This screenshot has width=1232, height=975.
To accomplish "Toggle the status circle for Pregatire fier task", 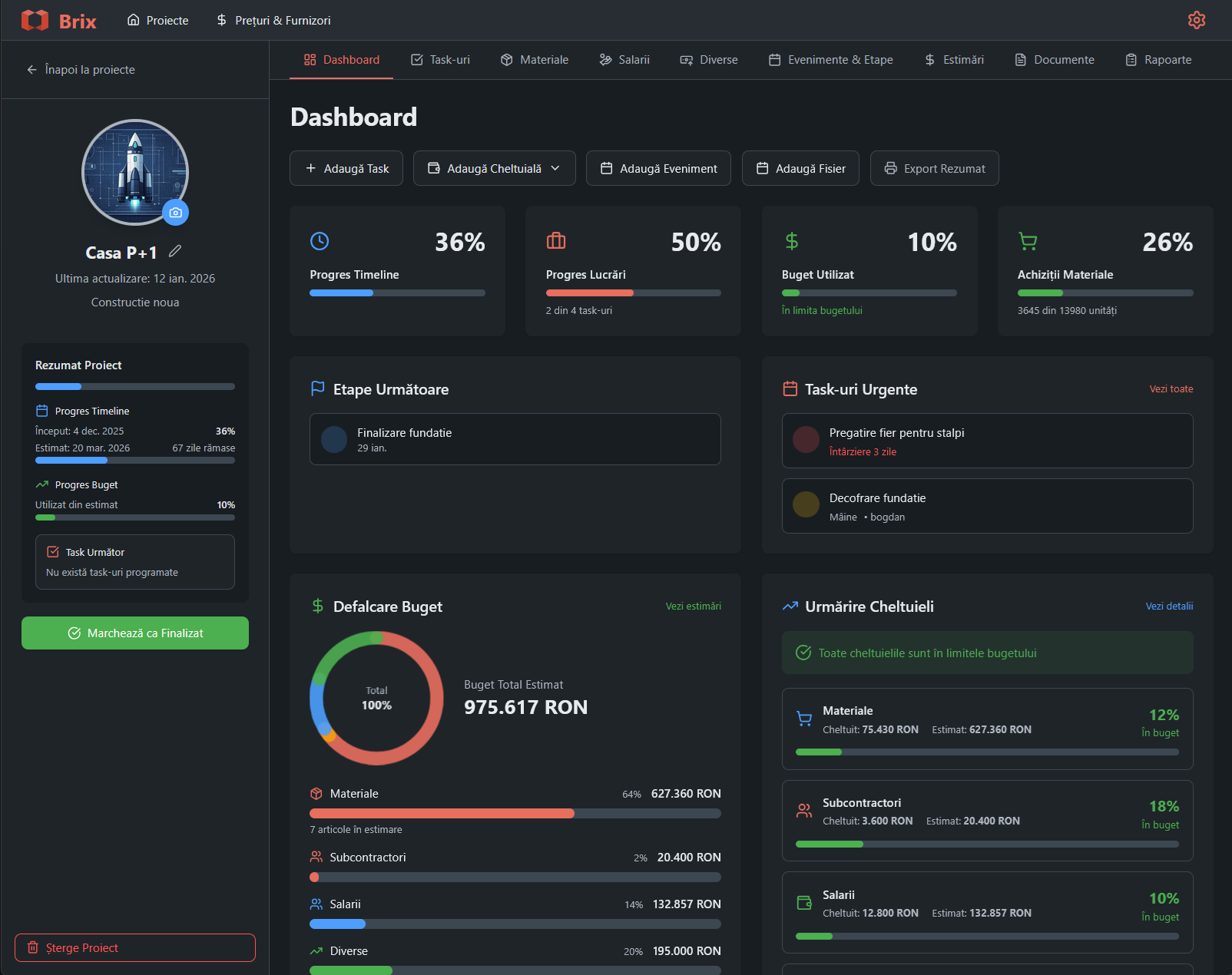I will [x=806, y=440].
